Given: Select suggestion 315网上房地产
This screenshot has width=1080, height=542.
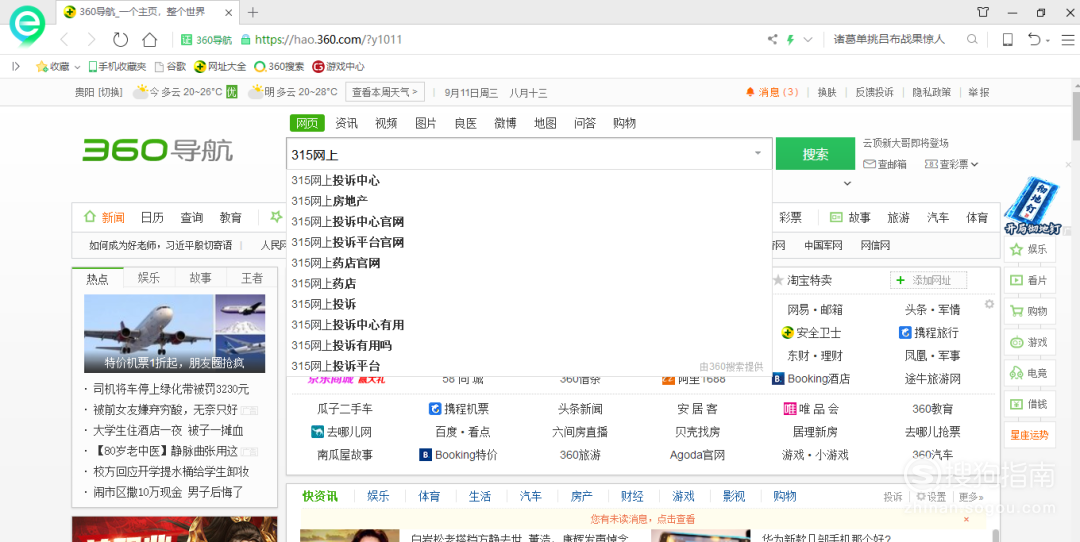Looking at the screenshot, I should pos(329,201).
